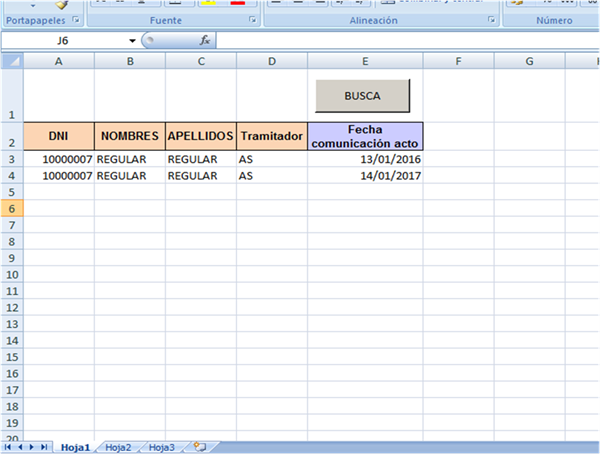Click the Fecha comunicación acto header cell
600x454 pixels.
365,136
